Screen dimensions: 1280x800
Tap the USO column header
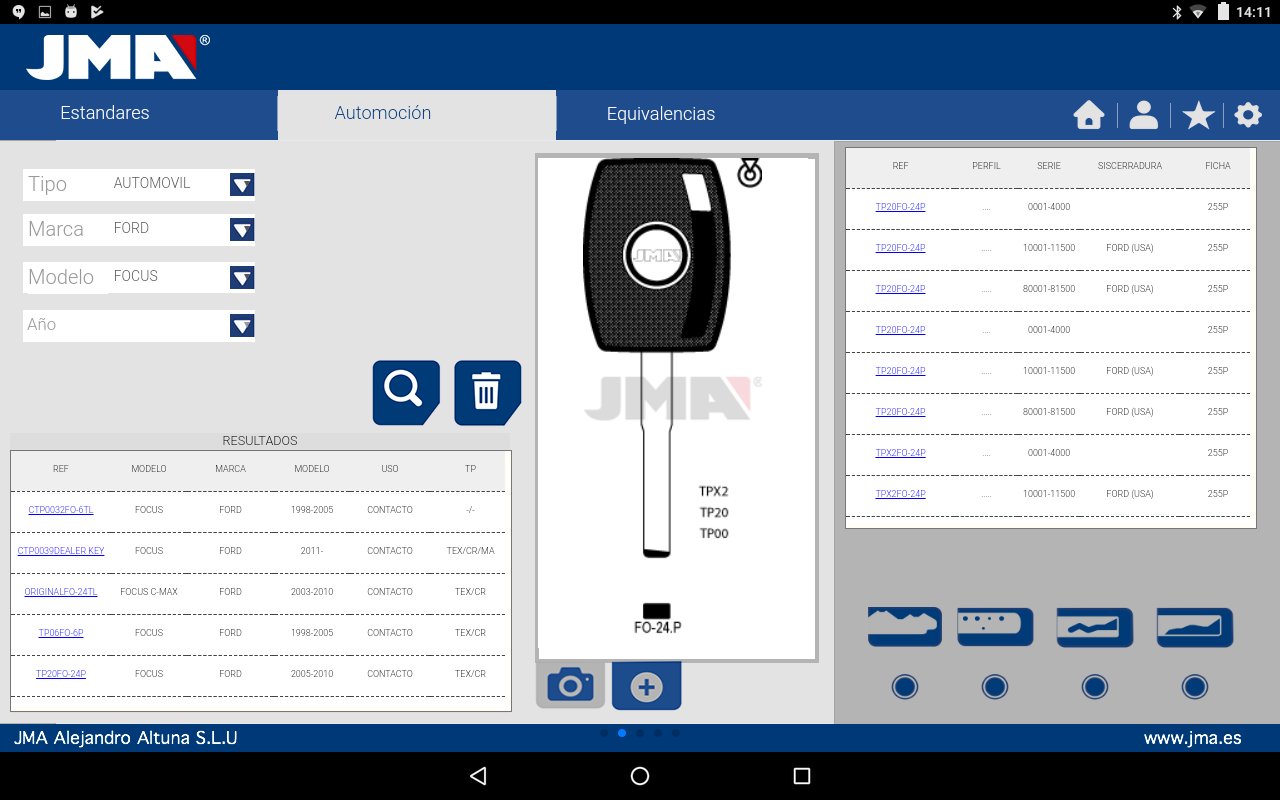[390, 469]
